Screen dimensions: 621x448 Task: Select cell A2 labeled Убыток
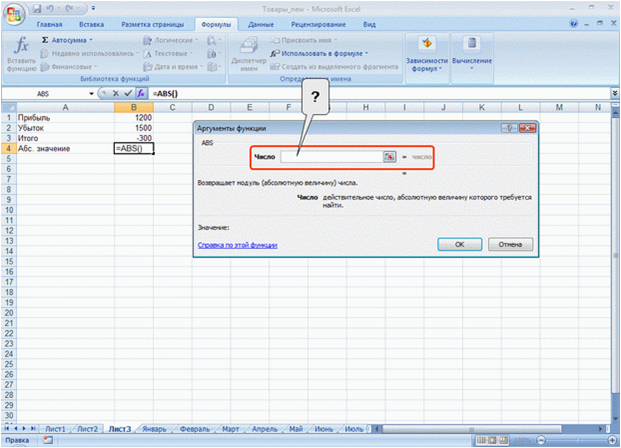pyautogui.click(x=65, y=128)
